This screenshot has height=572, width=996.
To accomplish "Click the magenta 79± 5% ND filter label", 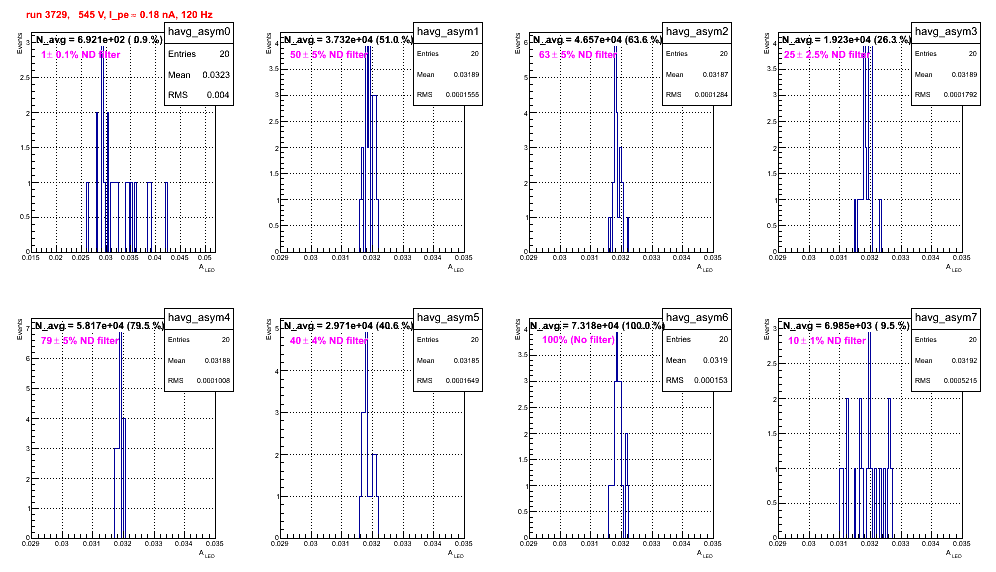I will pos(80,341).
